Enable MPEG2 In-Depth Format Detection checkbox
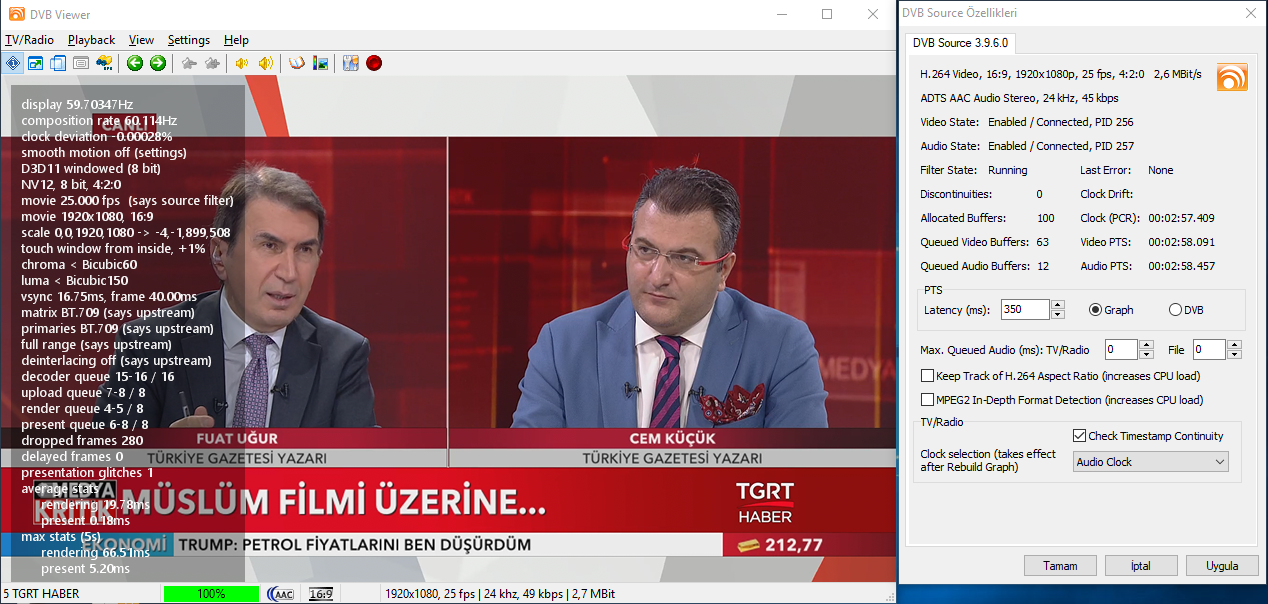Screen dimensions: 1268x604 pos(927,400)
